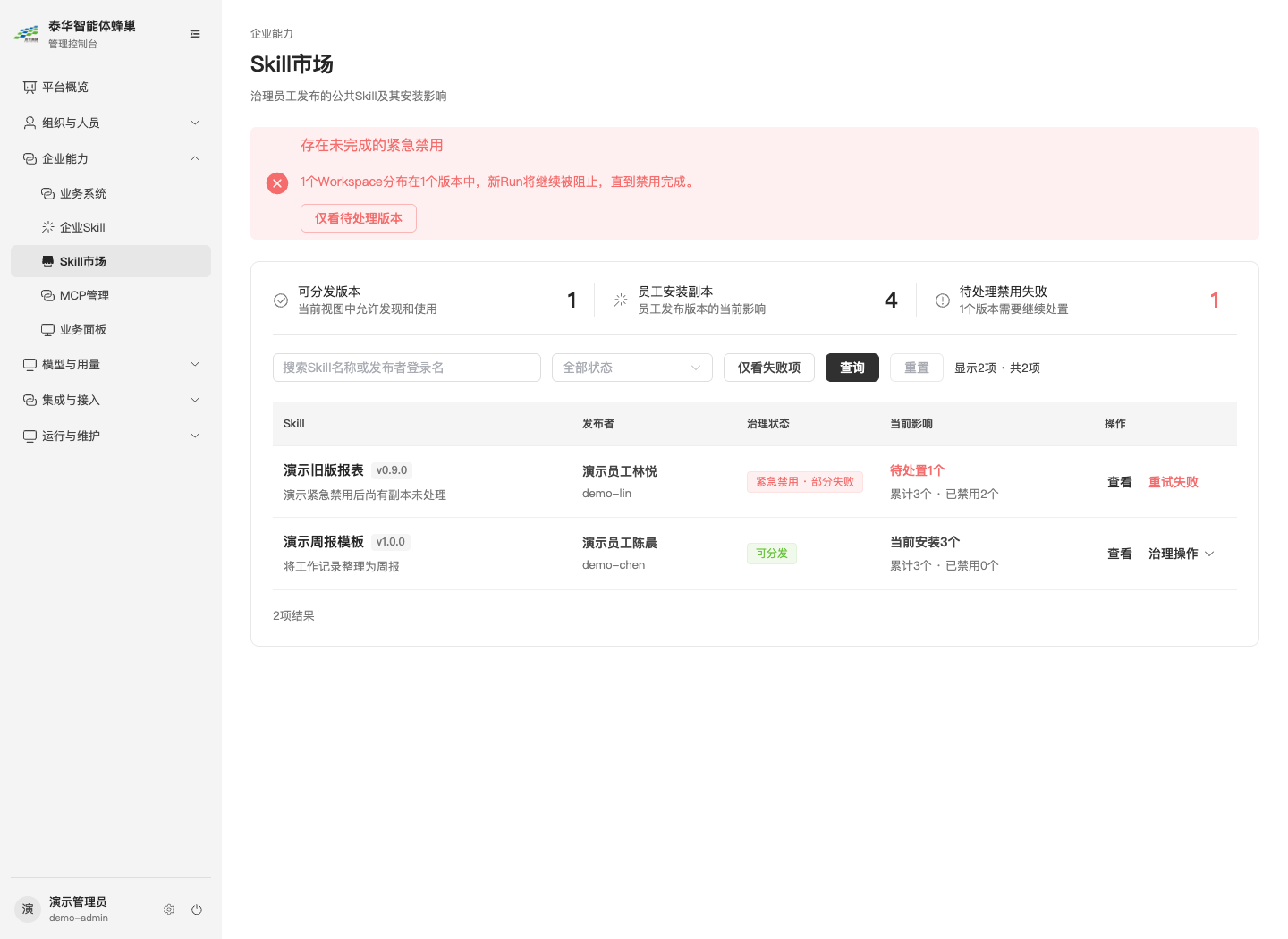Open settings via the gear icon
Image resolution: width=1288 pixels, height=939 pixels.
[169, 909]
